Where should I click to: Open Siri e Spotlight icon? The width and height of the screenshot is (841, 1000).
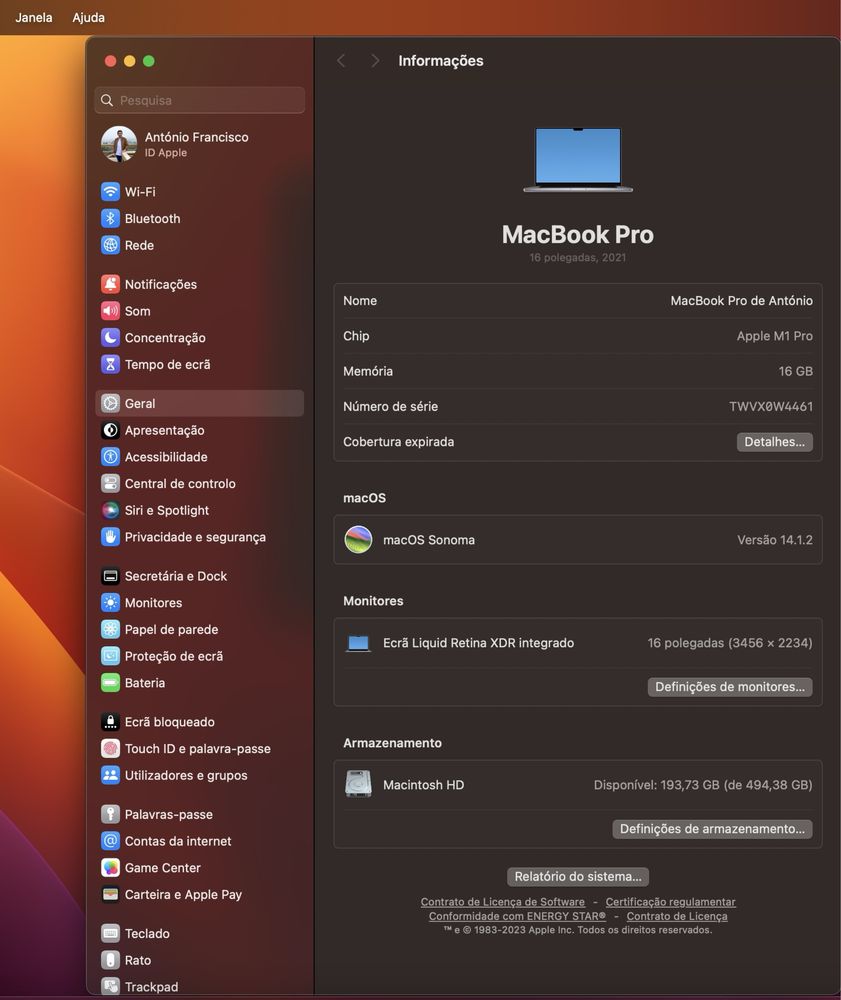(x=110, y=510)
